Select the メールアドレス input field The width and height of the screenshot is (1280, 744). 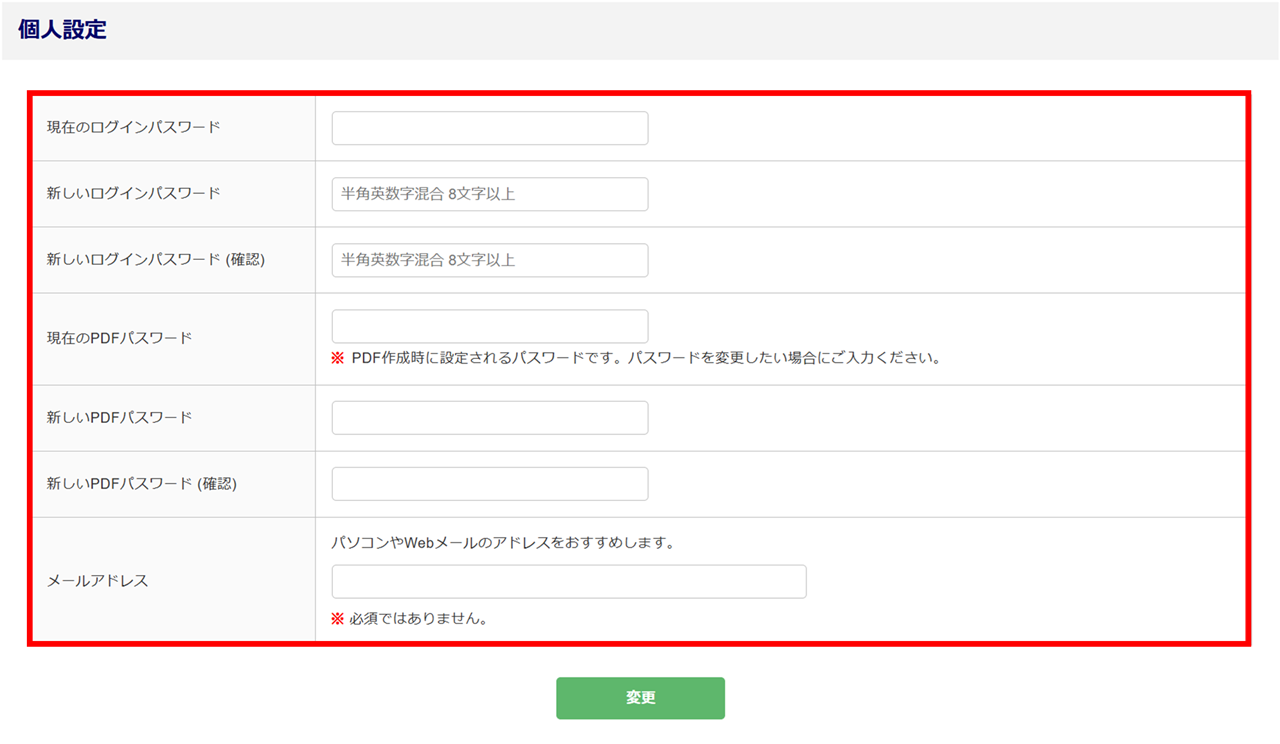pos(568,582)
